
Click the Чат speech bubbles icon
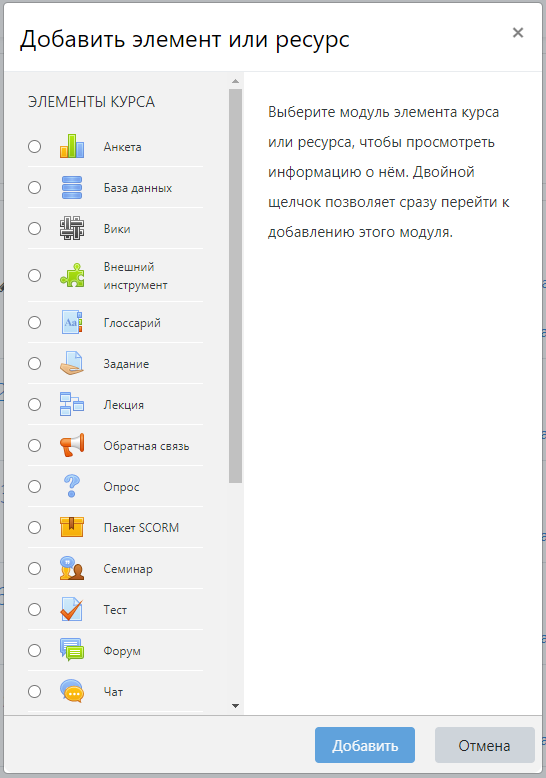(x=72, y=691)
